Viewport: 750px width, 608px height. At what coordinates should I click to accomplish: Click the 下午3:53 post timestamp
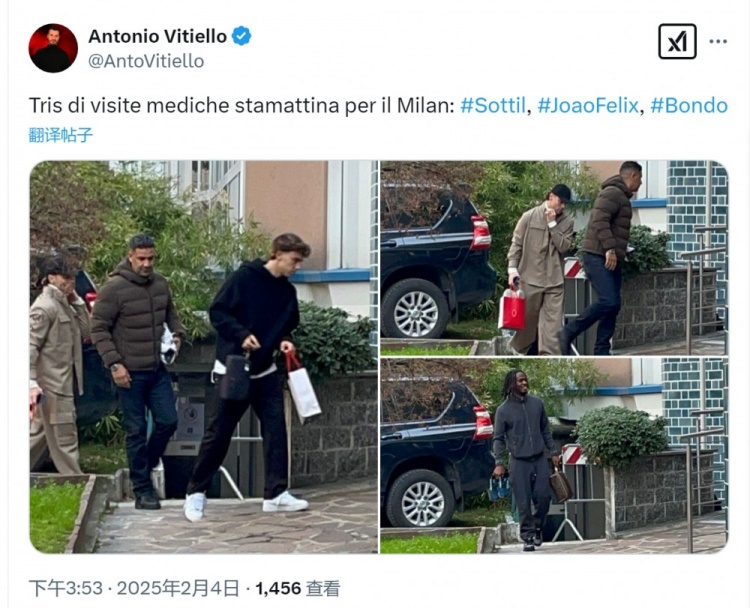coord(66,588)
